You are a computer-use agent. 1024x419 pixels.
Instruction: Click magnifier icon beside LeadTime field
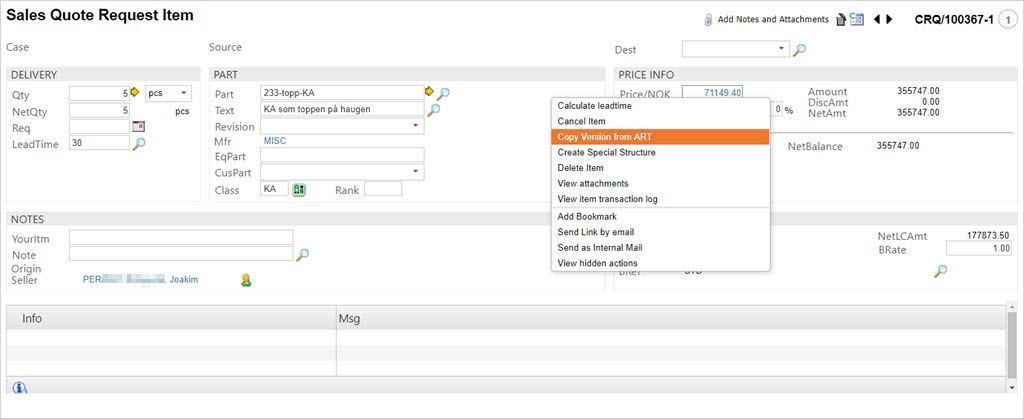coord(139,144)
